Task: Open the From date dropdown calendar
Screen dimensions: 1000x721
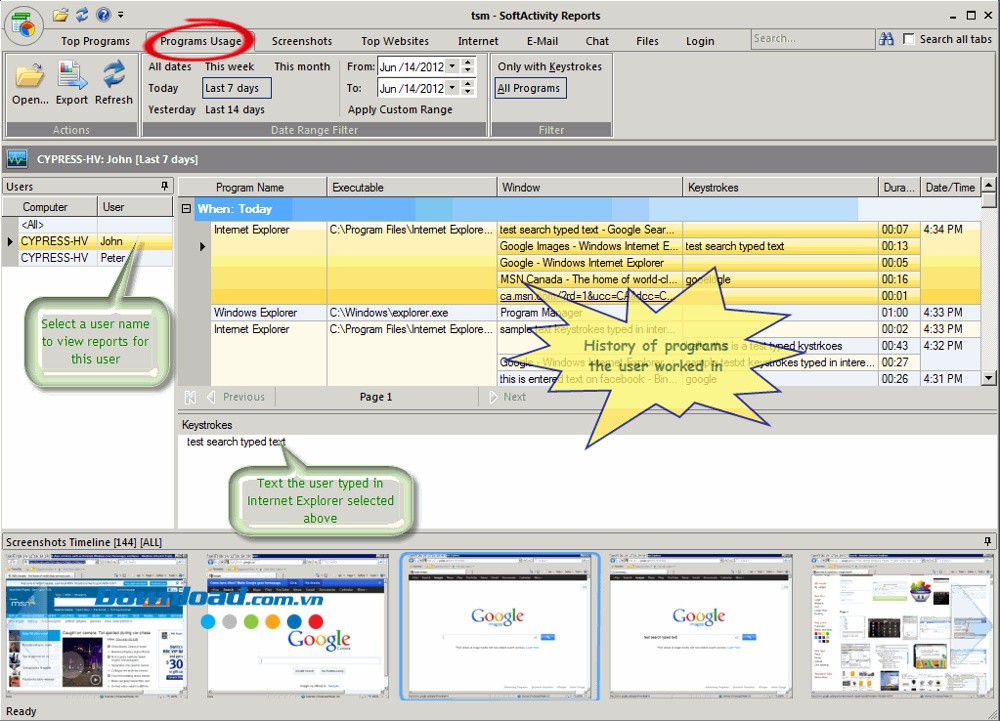Action: click(451, 67)
